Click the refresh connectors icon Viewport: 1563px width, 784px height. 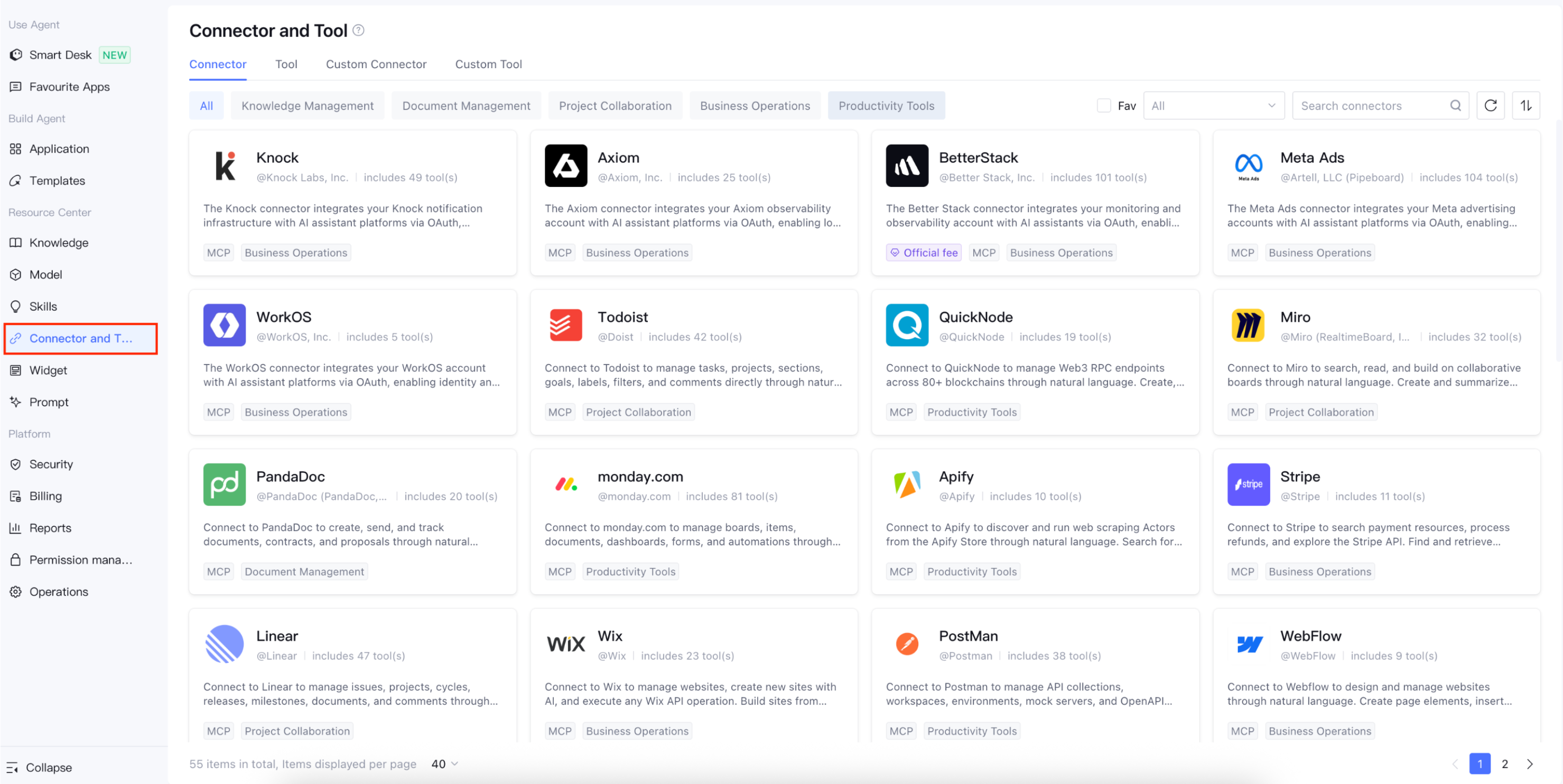pyautogui.click(x=1490, y=106)
